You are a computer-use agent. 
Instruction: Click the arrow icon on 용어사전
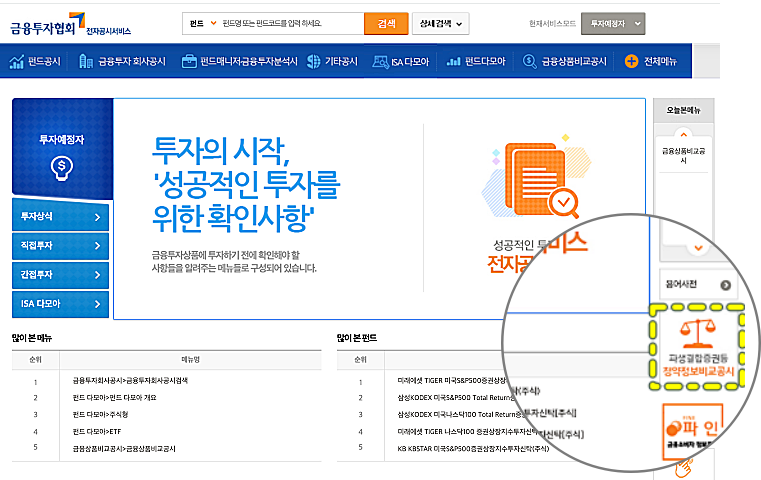[x=725, y=285]
